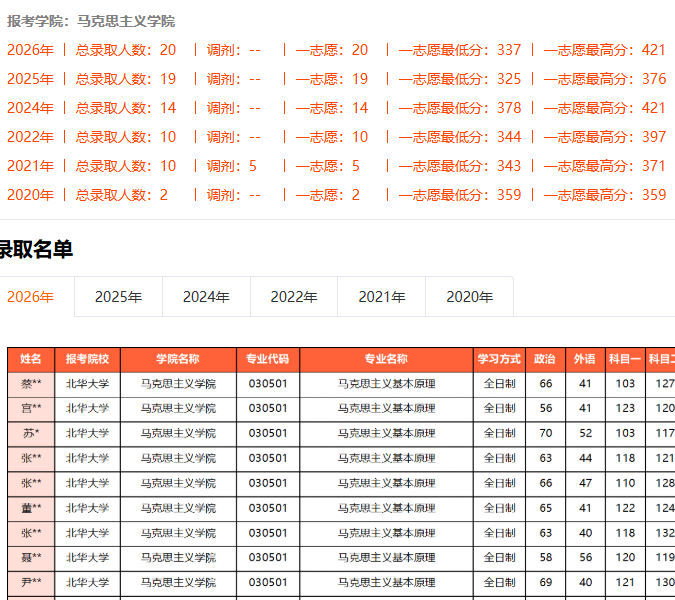The image size is (675, 600).
Task: Click 总录取人数：2 for 2020
Action: [x=121, y=195]
